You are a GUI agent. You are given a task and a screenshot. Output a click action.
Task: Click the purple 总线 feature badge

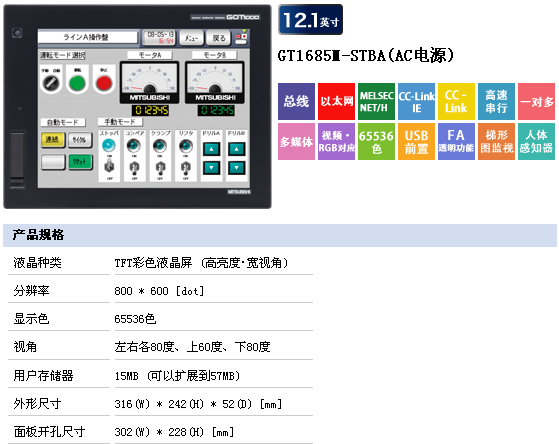tap(296, 101)
